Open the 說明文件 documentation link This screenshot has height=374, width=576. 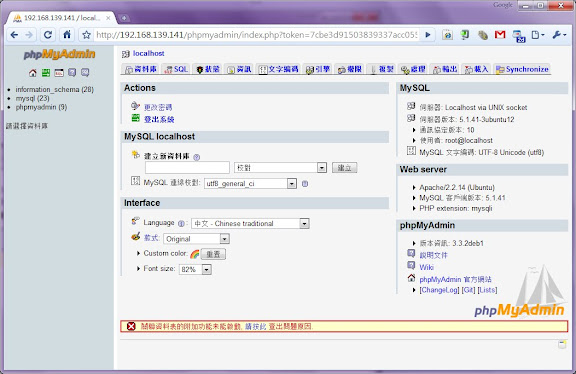(x=433, y=255)
